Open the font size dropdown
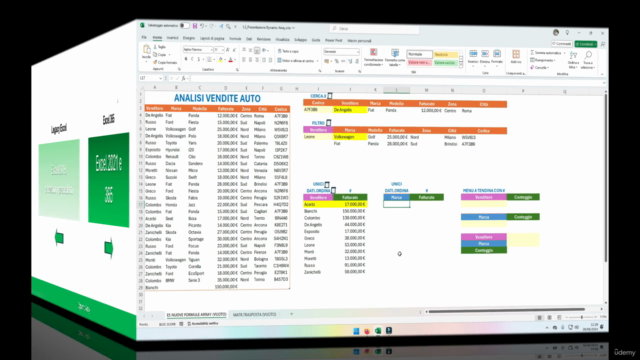This screenshot has width=640, height=360. (x=222, y=50)
